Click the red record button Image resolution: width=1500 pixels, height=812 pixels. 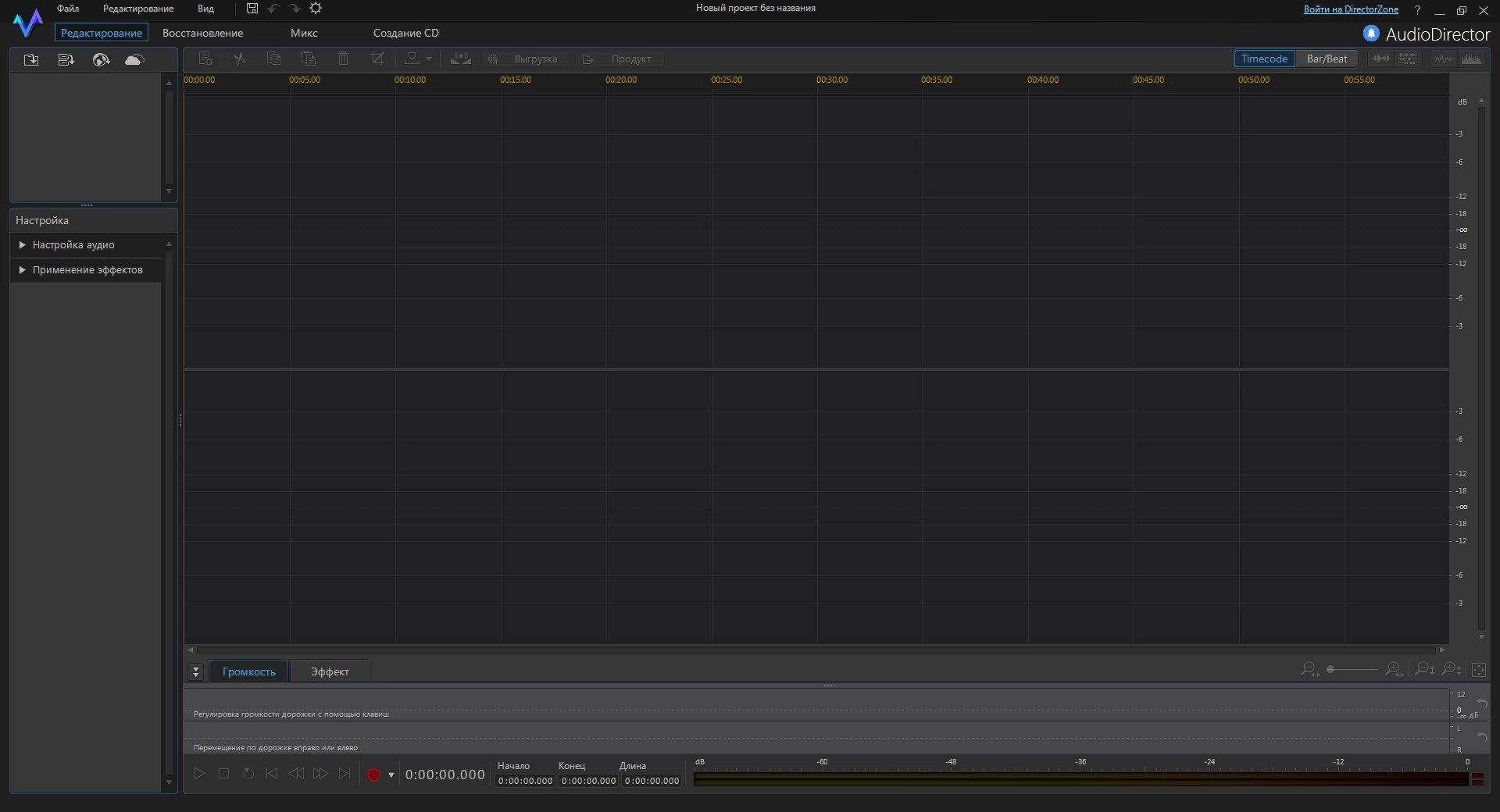[373, 775]
